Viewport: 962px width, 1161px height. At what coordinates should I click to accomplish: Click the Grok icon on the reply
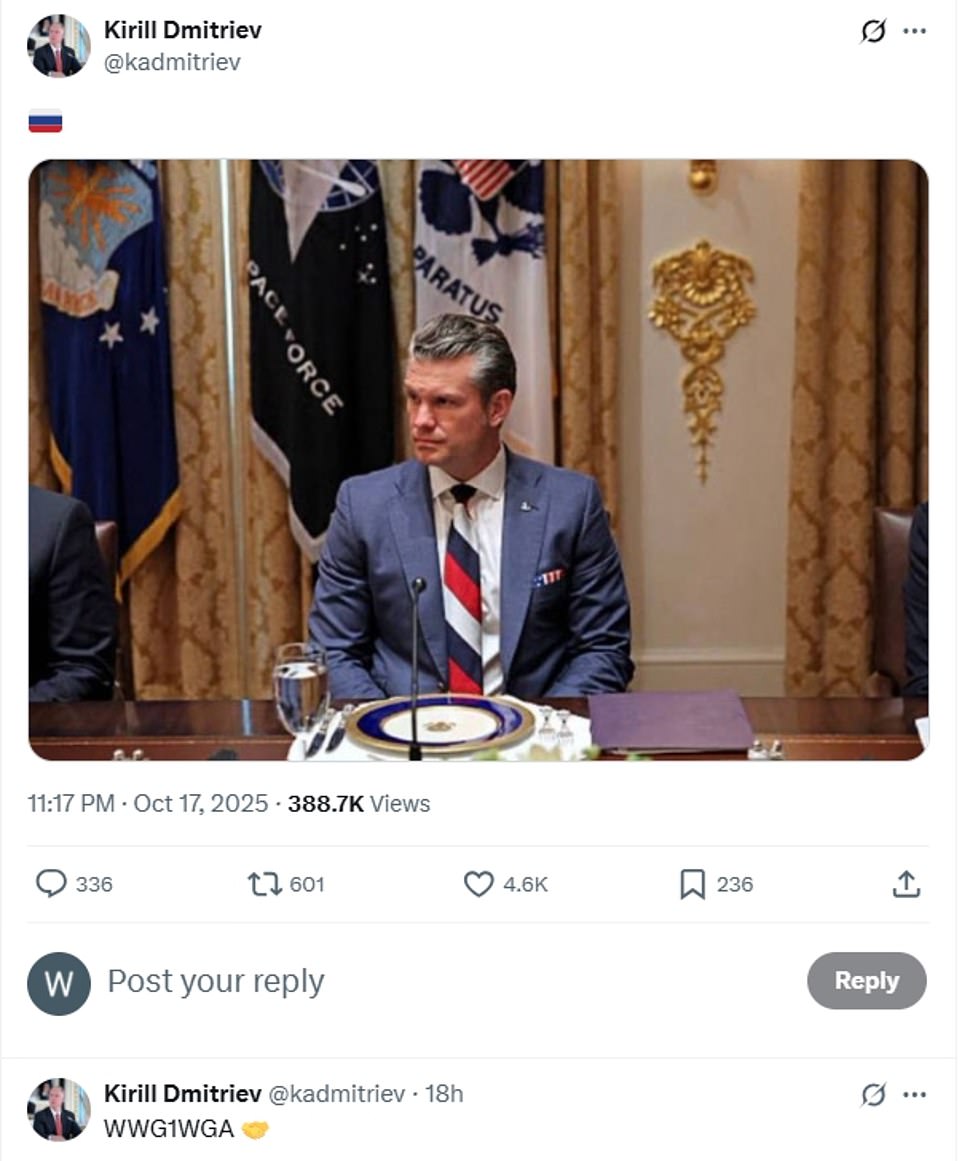873,1094
